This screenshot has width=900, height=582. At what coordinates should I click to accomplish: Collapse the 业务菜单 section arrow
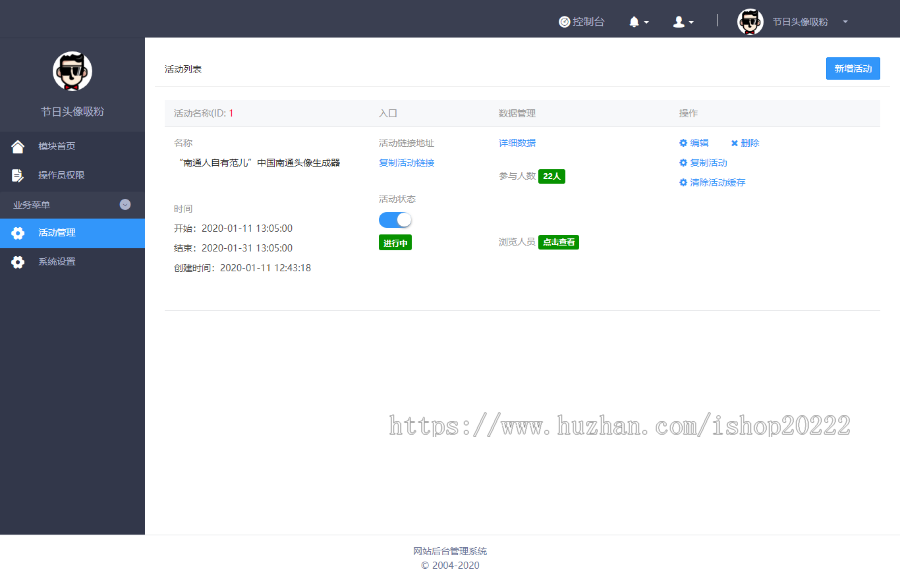click(x=125, y=204)
